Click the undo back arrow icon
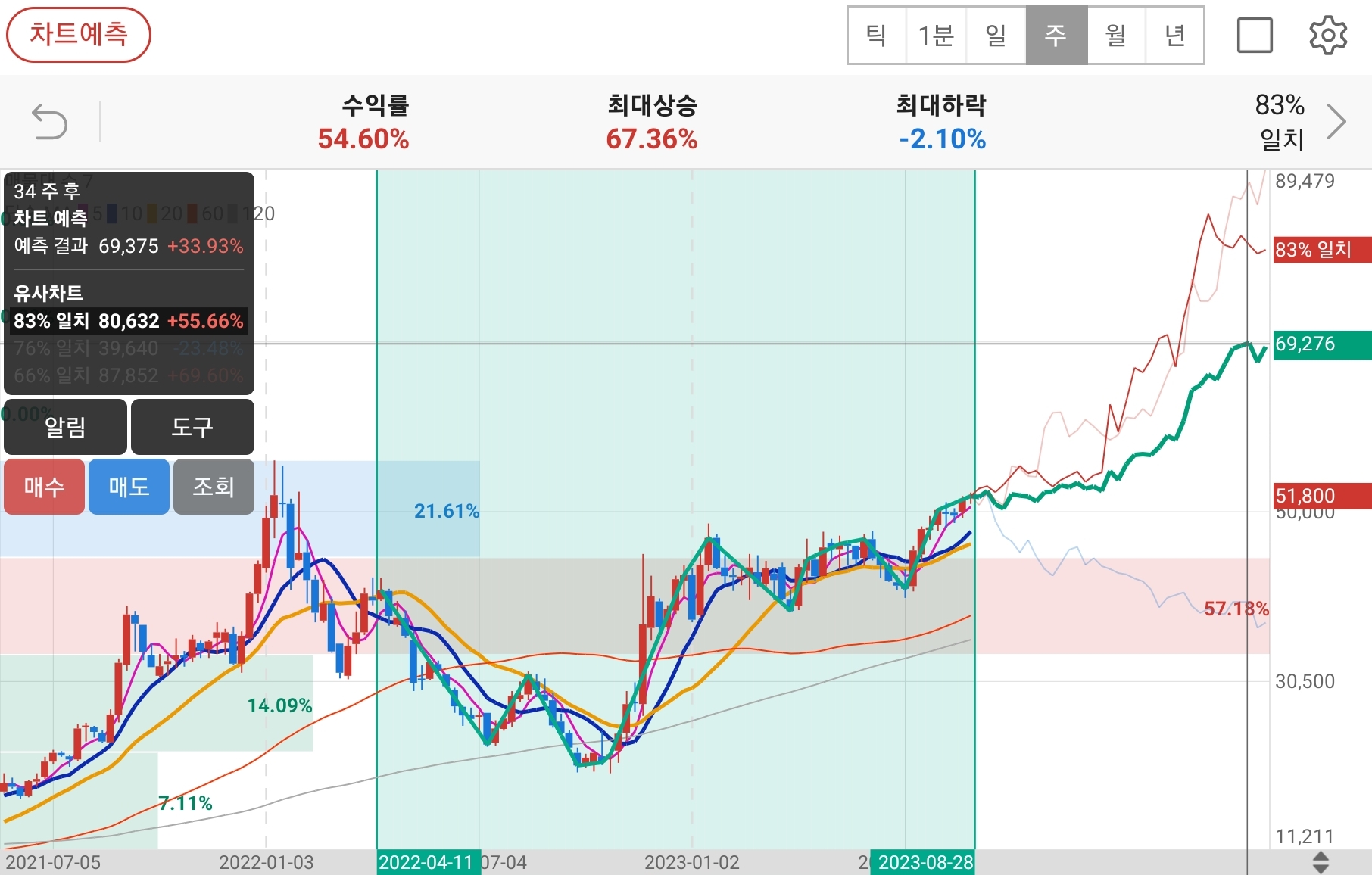 point(50,122)
